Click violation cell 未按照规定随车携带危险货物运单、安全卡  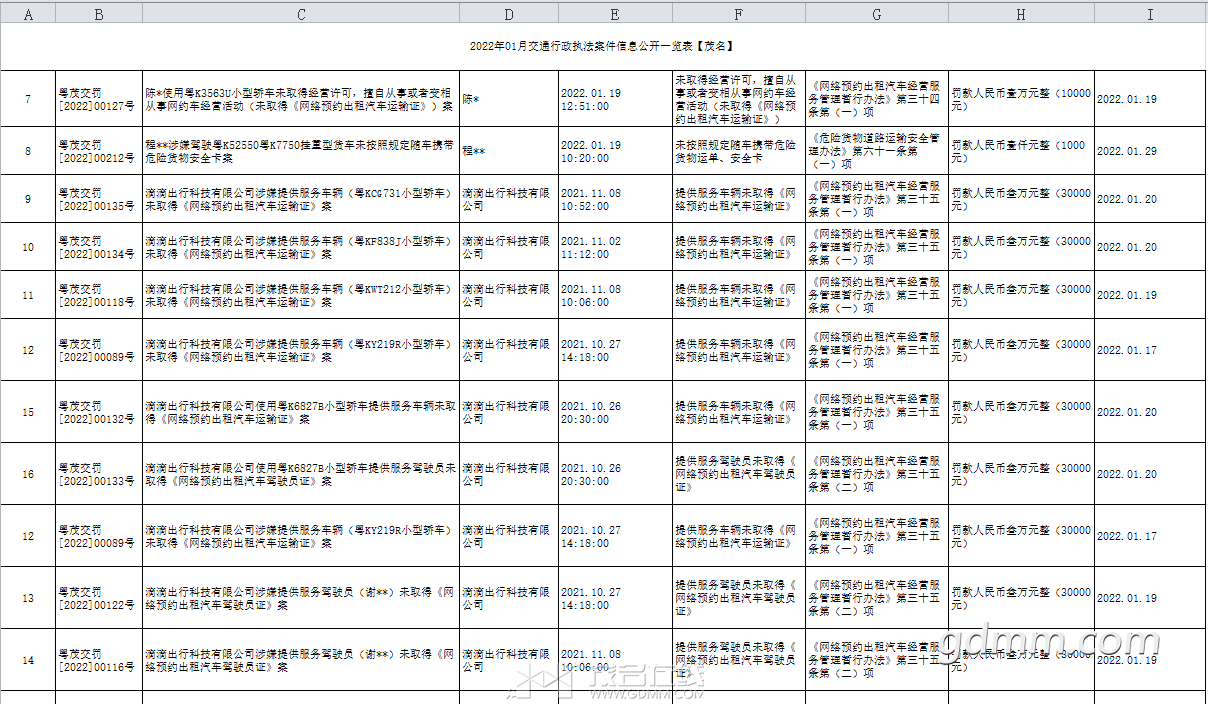(739, 151)
